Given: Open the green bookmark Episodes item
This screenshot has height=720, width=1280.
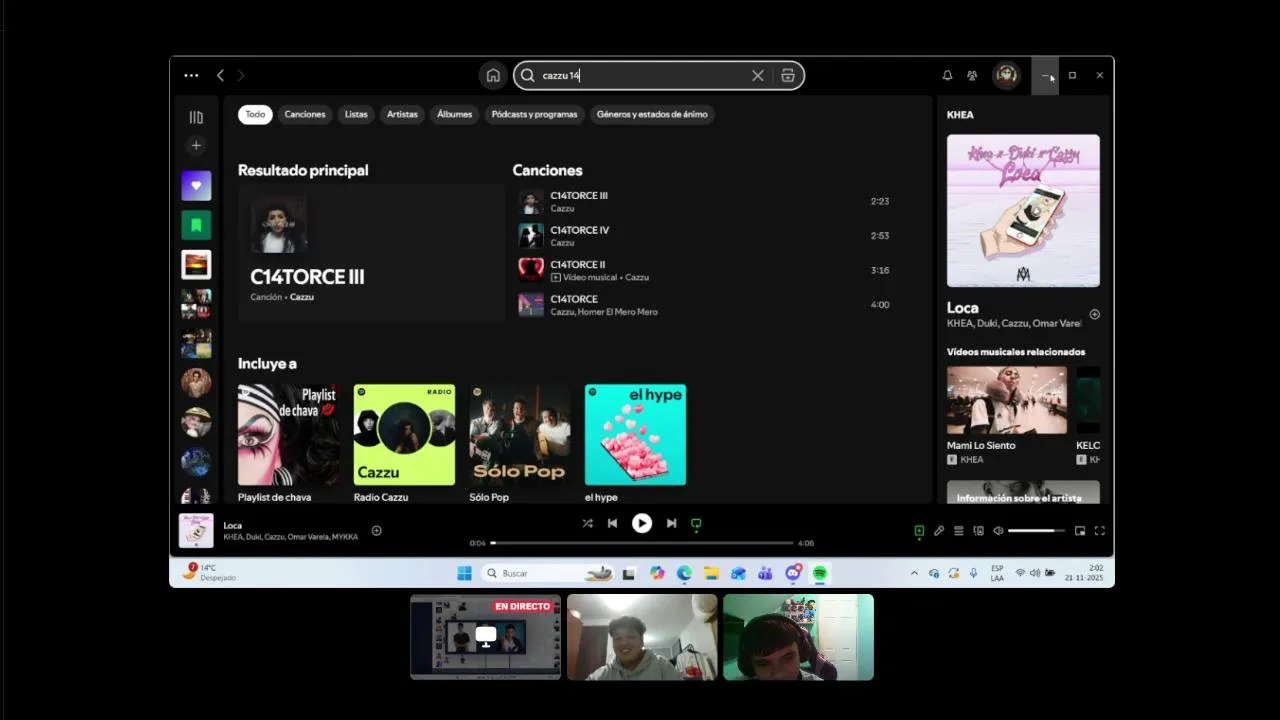Looking at the screenshot, I should click(196, 225).
